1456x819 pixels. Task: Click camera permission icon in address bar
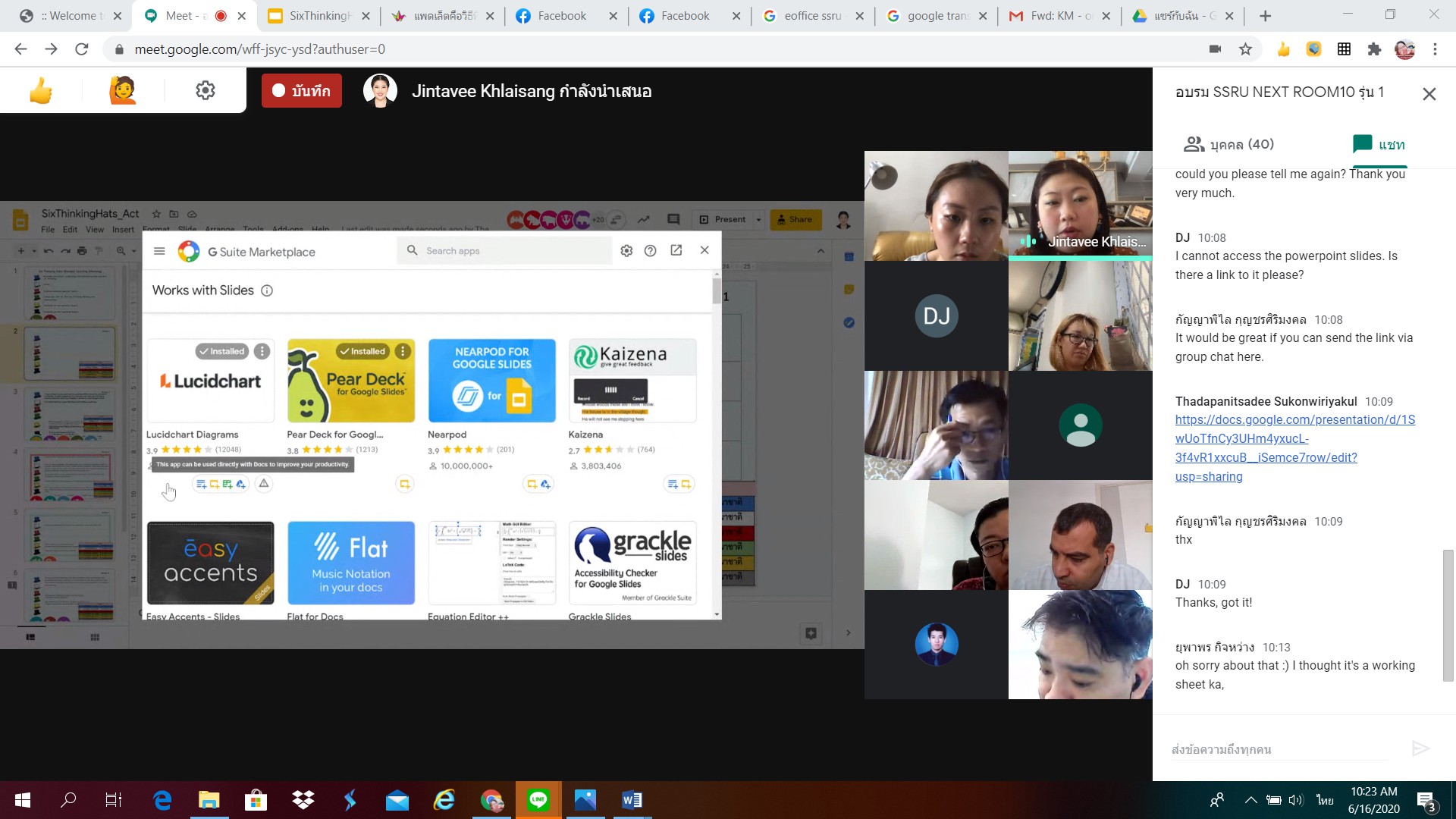click(1215, 49)
